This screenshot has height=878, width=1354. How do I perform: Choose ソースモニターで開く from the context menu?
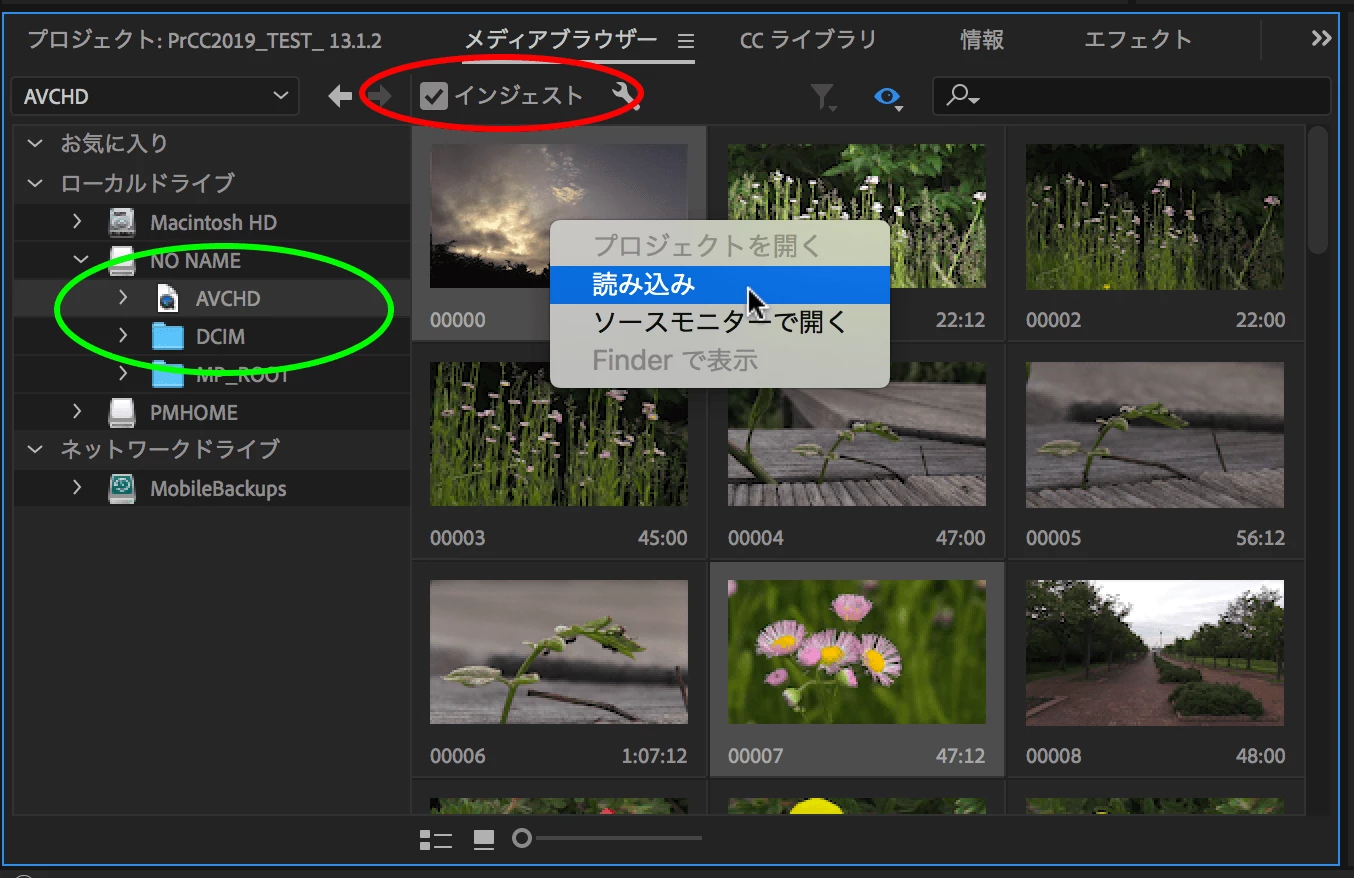click(x=720, y=322)
